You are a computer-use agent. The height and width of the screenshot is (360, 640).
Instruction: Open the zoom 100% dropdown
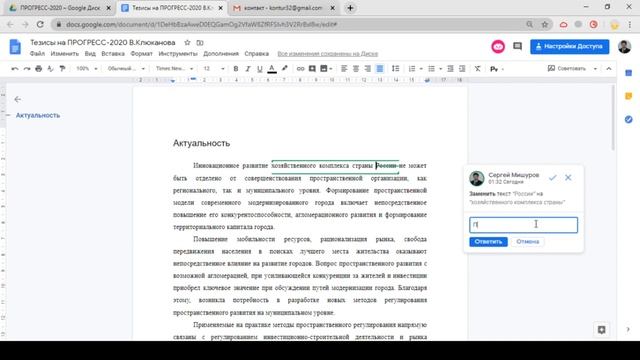[x=87, y=69]
